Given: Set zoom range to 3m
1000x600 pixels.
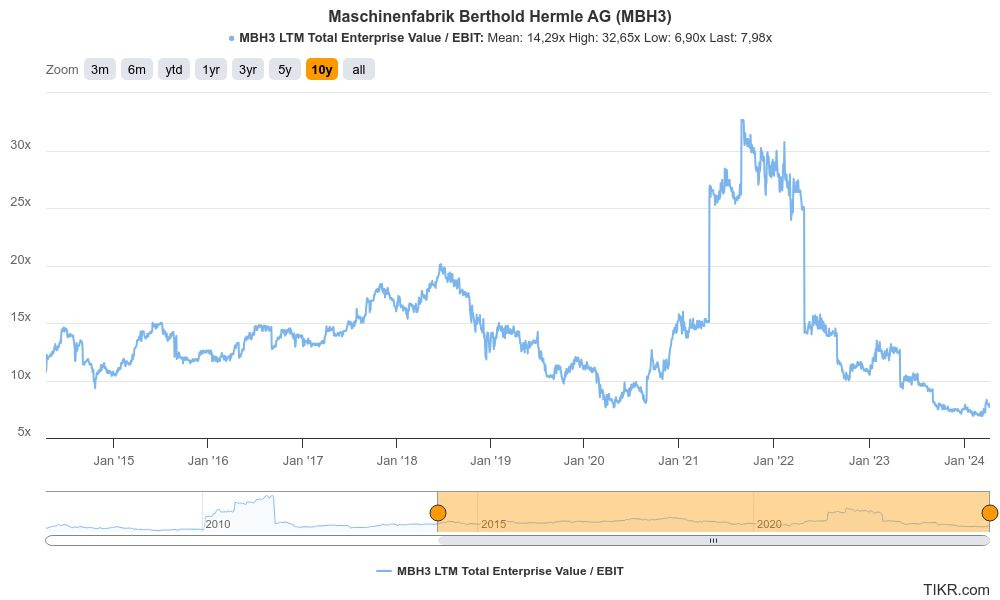Looking at the screenshot, I should [x=99, y=70].
